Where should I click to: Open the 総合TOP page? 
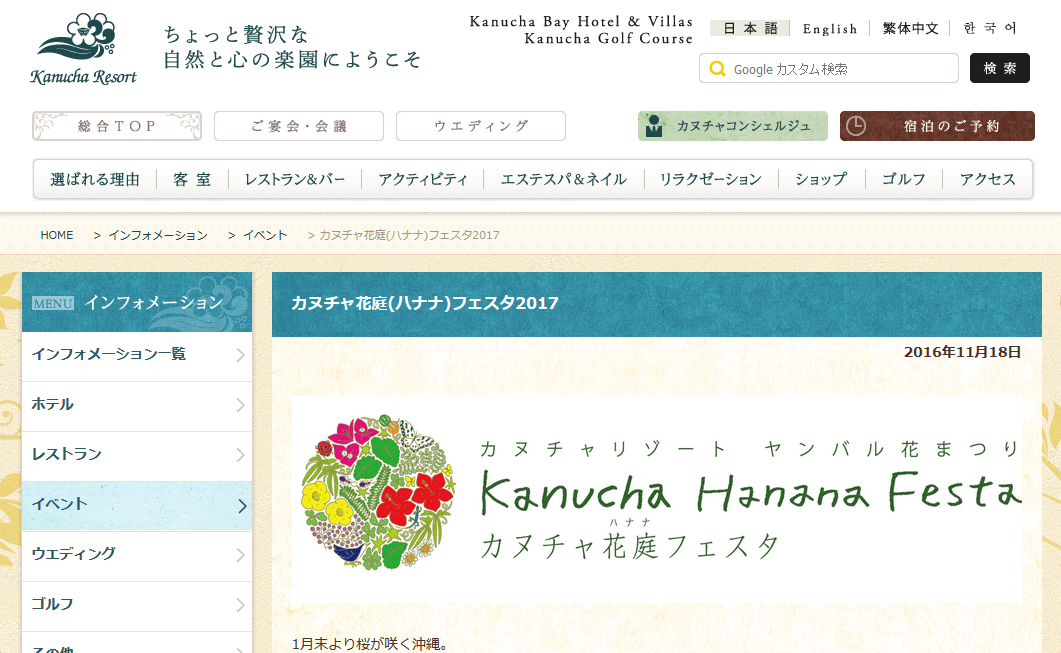[x=117, y=126]
